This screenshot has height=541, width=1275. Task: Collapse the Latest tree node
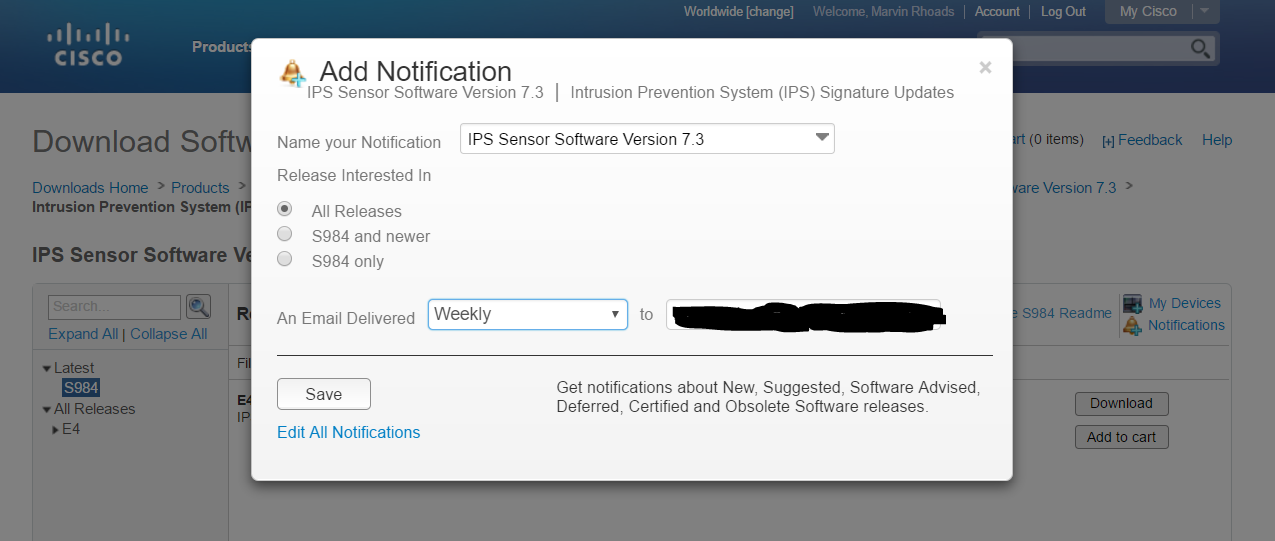coord(46,368)
